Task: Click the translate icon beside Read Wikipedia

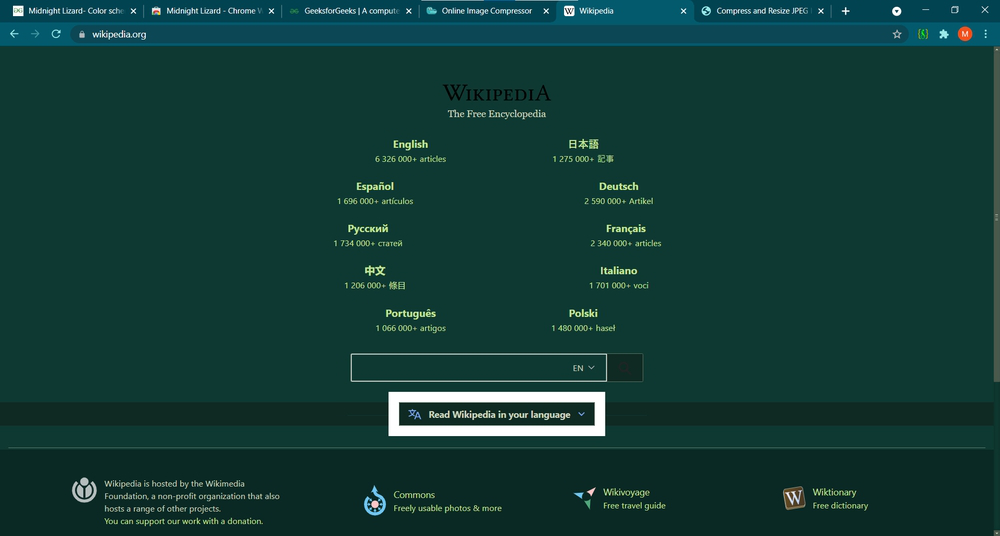Action: [415, 414]
